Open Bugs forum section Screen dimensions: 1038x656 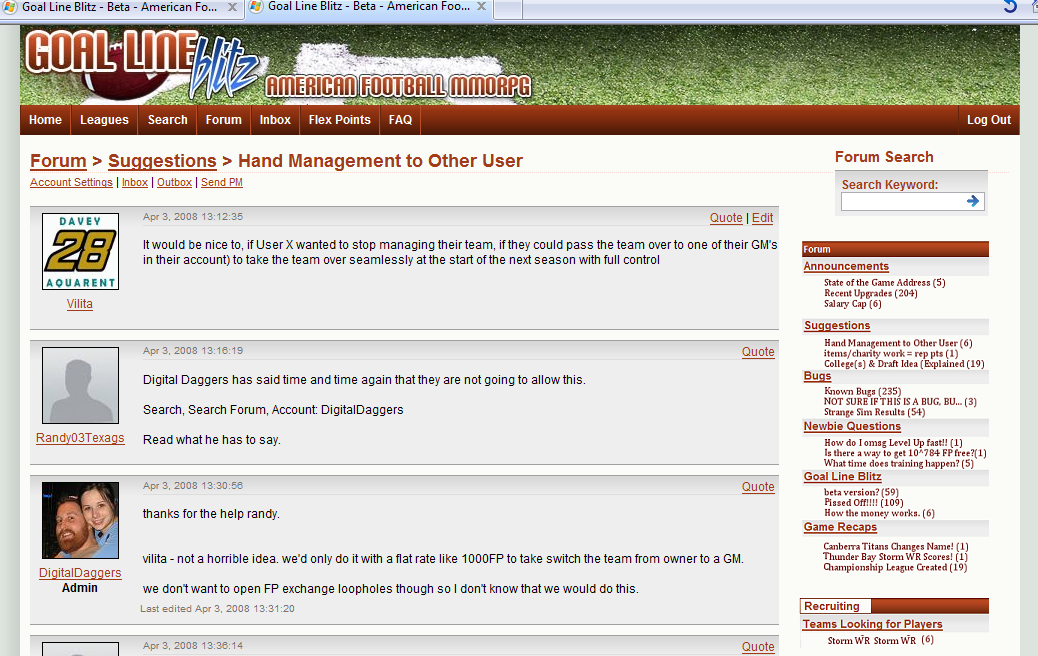pyautogui.click(x=818, y=376)
